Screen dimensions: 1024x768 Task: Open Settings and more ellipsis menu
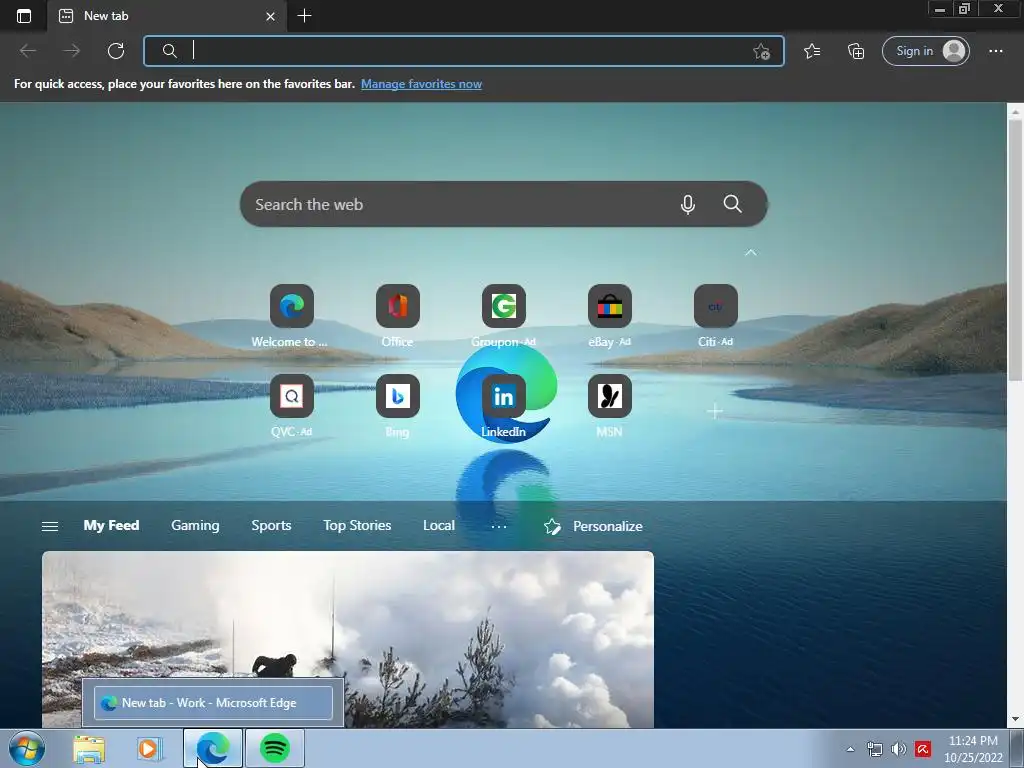point(995,51)
